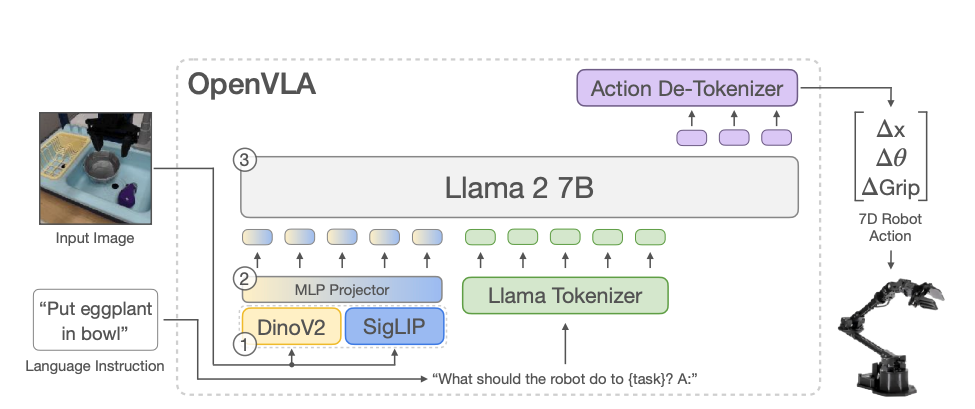Click the first purple action token
The image size is (975, 409).
pos(692,137)
